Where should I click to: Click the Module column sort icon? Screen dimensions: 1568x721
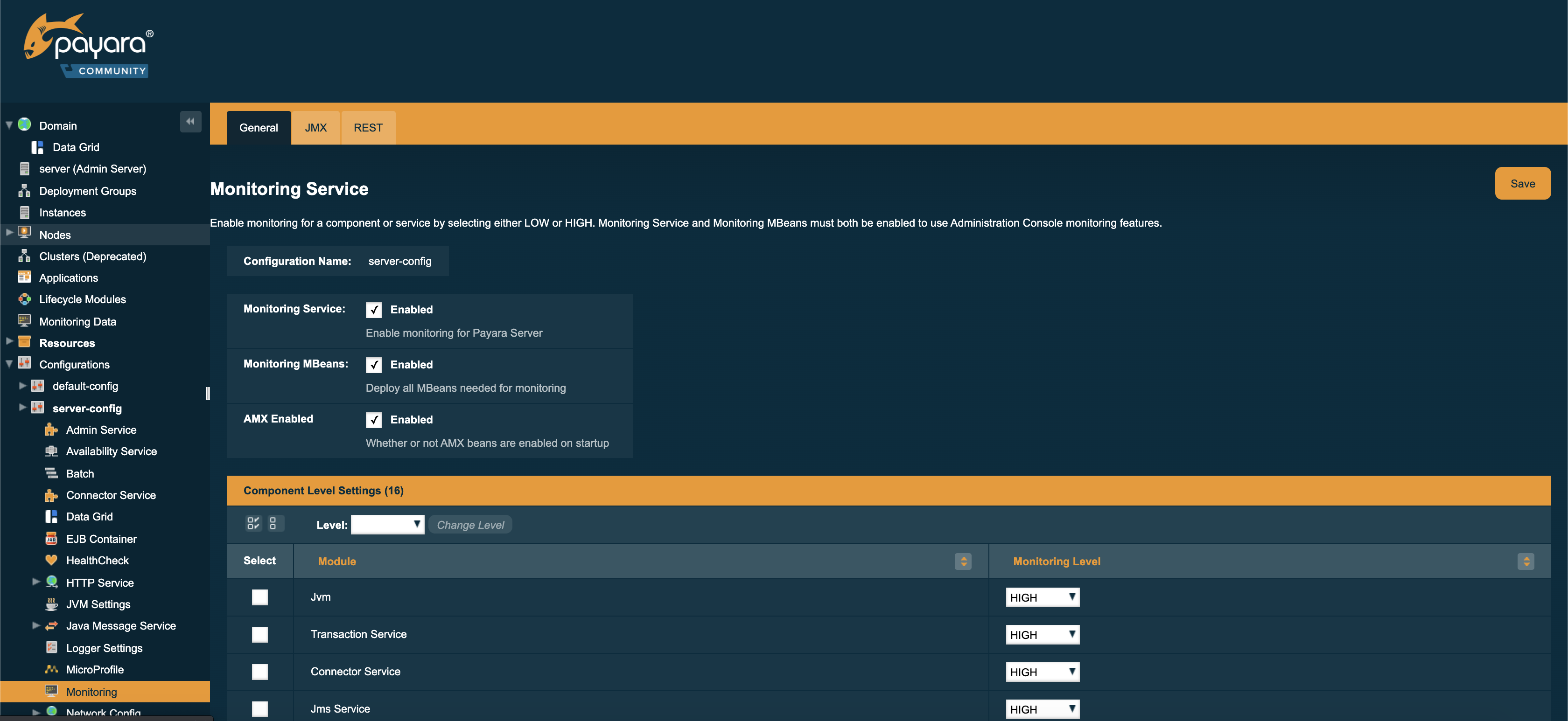963,561
